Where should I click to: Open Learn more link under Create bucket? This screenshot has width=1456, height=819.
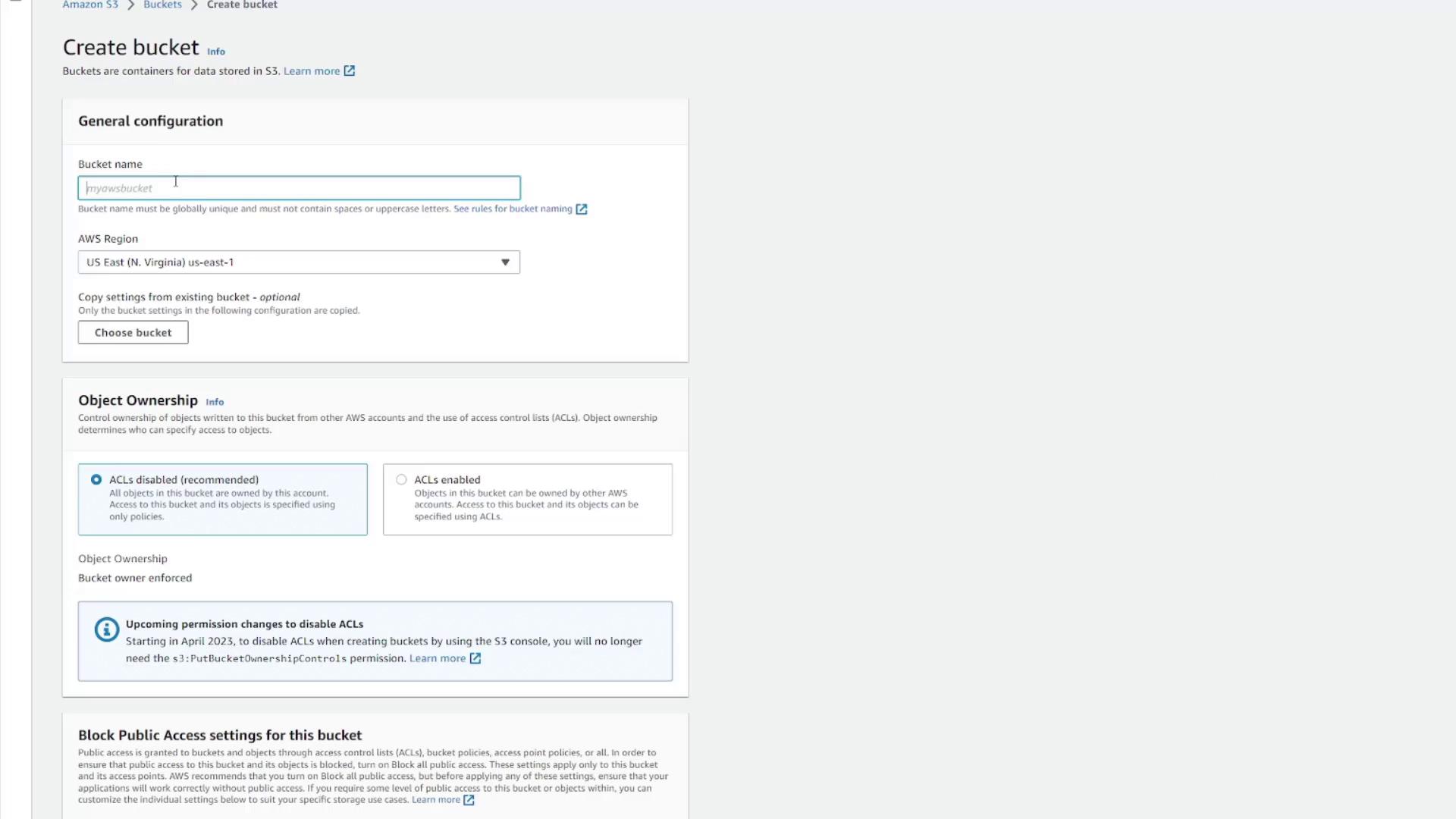tap(312, 71)
